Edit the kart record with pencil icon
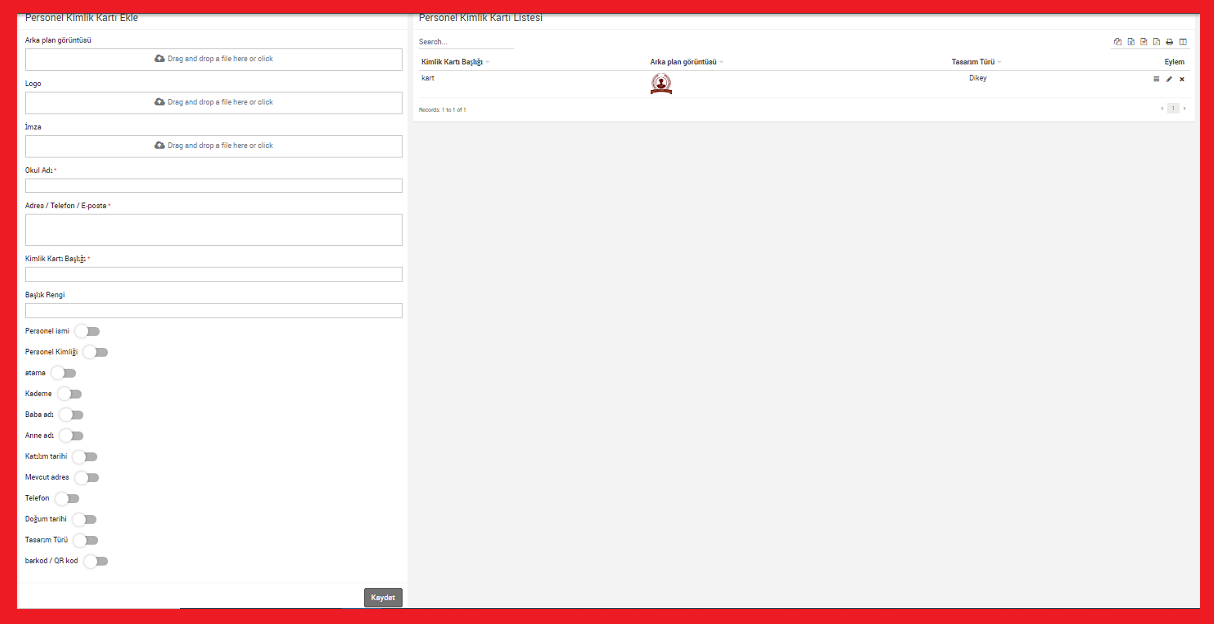This screenshot has width=1214, height=624. [x=1169, y=79]
